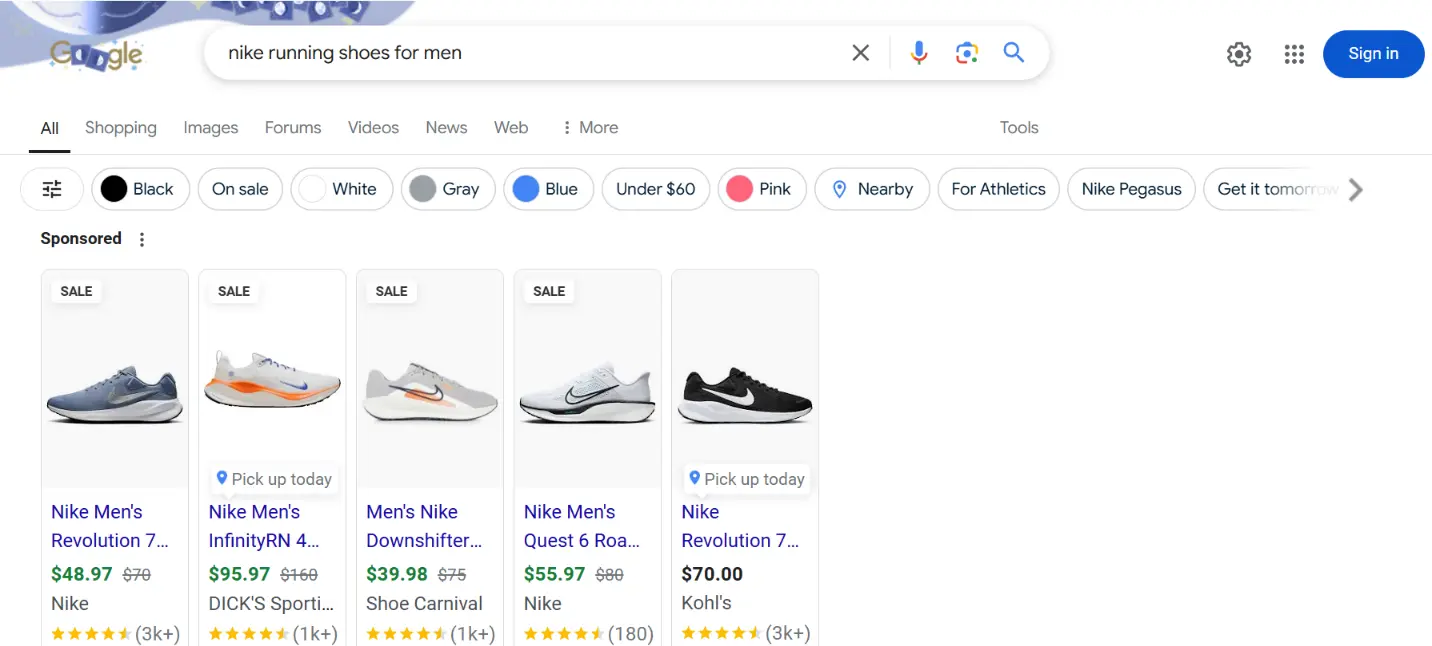Open Google Lens image search icon
The height and width of the screenshot is (646, 1432).
point(966,53)
